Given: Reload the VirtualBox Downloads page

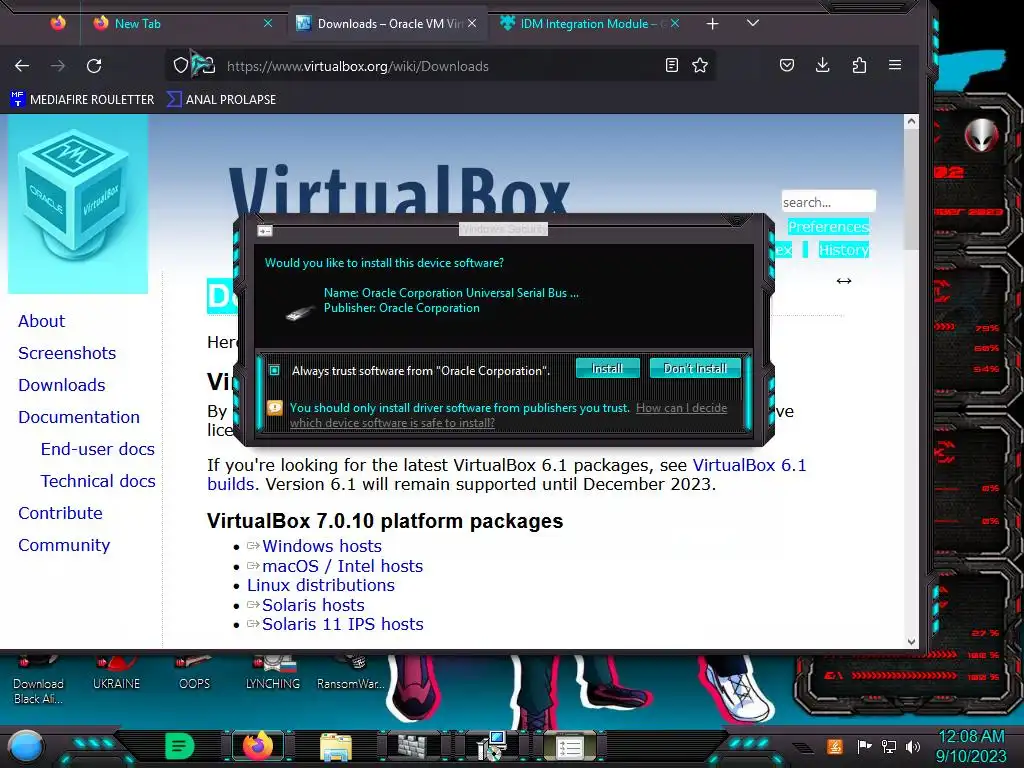Looking at the screenshot, I should 94,65.
